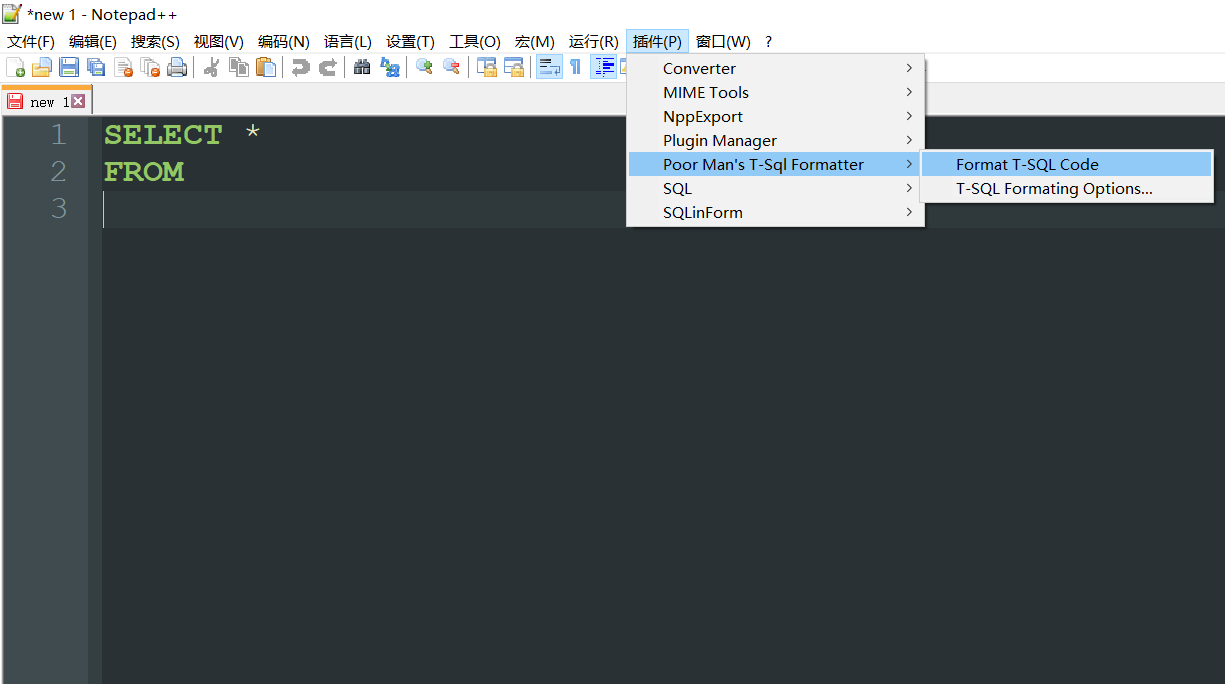
Task: Open the 搜索(S) menu
Action: click(155, 41)
